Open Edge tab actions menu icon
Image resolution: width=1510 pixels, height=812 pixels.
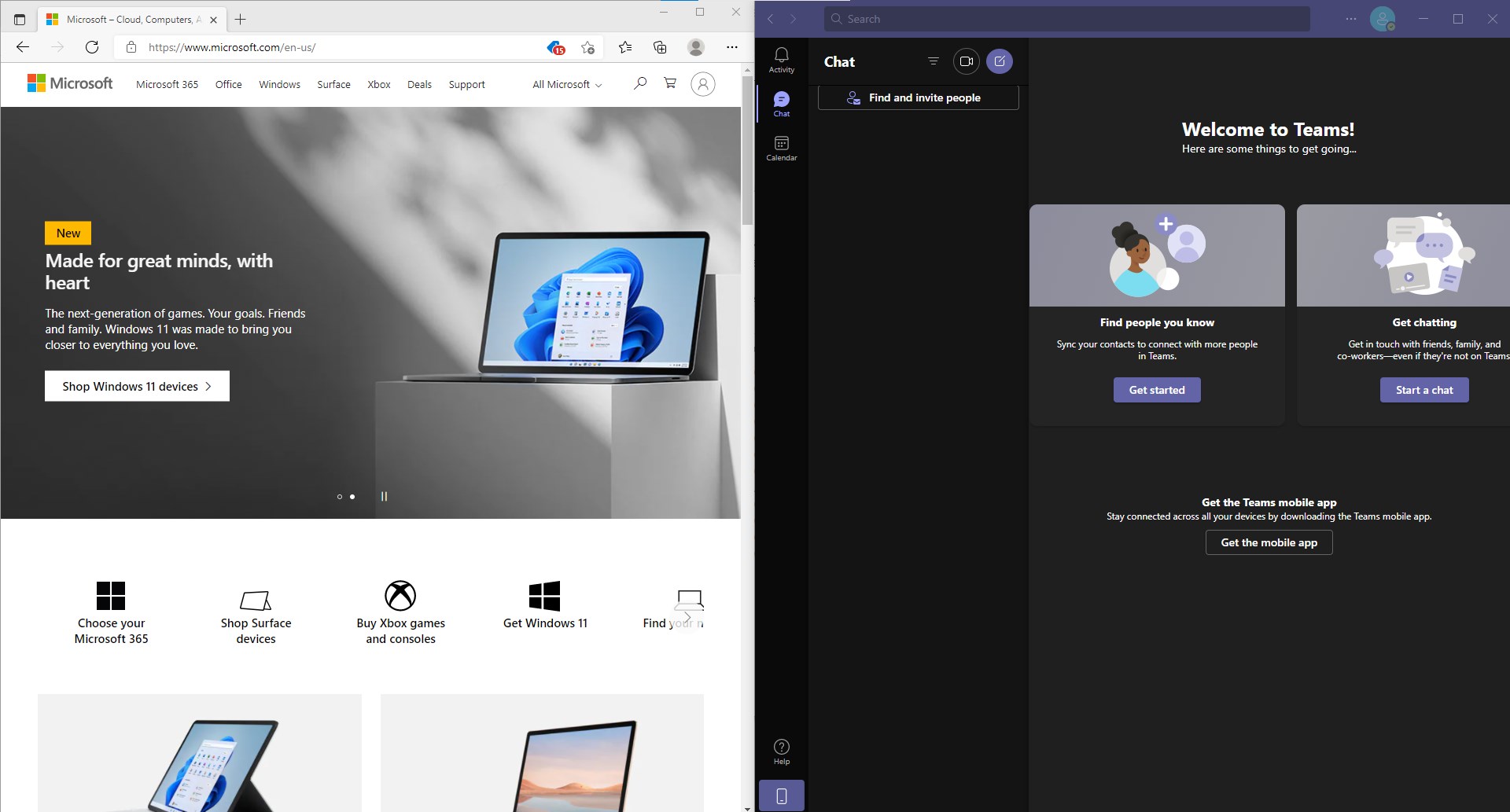[20, 20]
